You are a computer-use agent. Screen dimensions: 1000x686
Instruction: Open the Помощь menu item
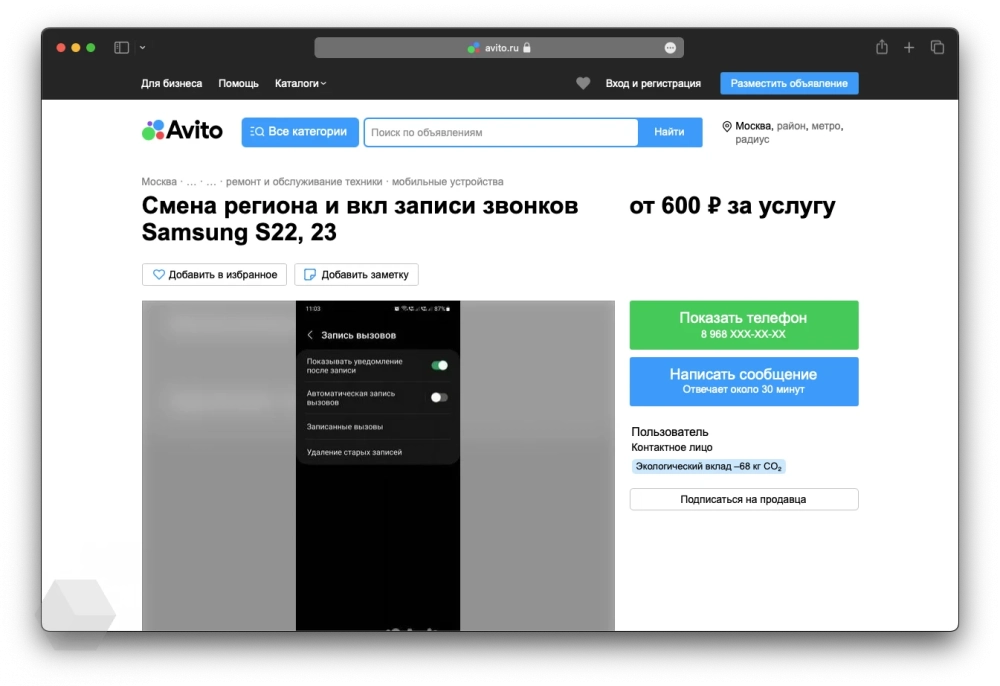(x=238, y=84)
